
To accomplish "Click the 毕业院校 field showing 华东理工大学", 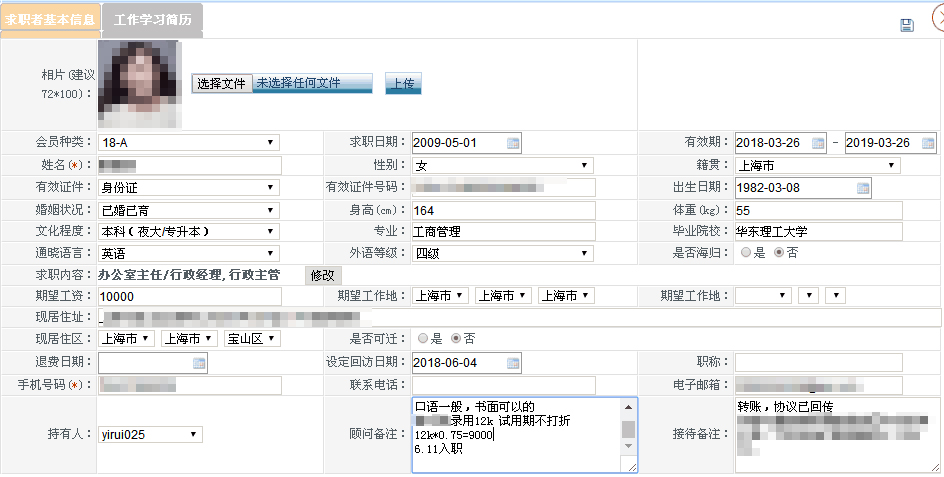I will [819, 231].
